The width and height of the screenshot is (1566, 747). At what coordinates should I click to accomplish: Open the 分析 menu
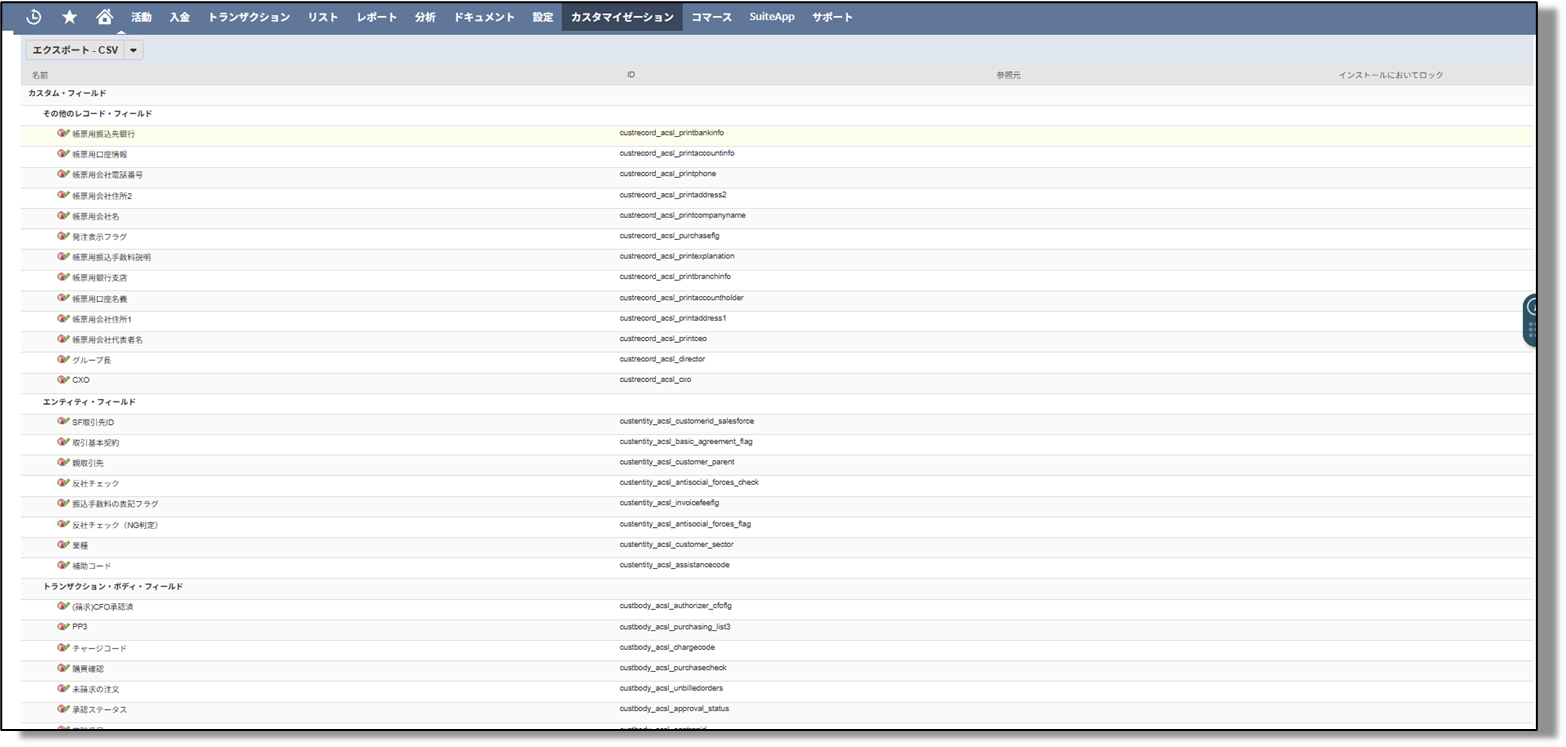tap(425, 17)
